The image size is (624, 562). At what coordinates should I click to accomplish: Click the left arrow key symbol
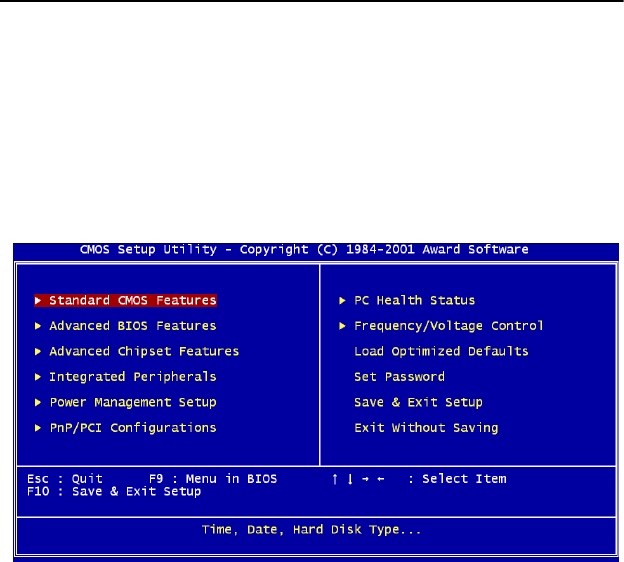pyautogui.click(x=381, y=479)
